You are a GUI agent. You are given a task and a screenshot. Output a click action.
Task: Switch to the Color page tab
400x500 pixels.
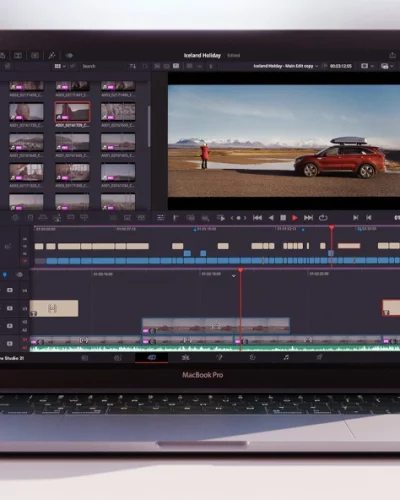pos(252,357)
